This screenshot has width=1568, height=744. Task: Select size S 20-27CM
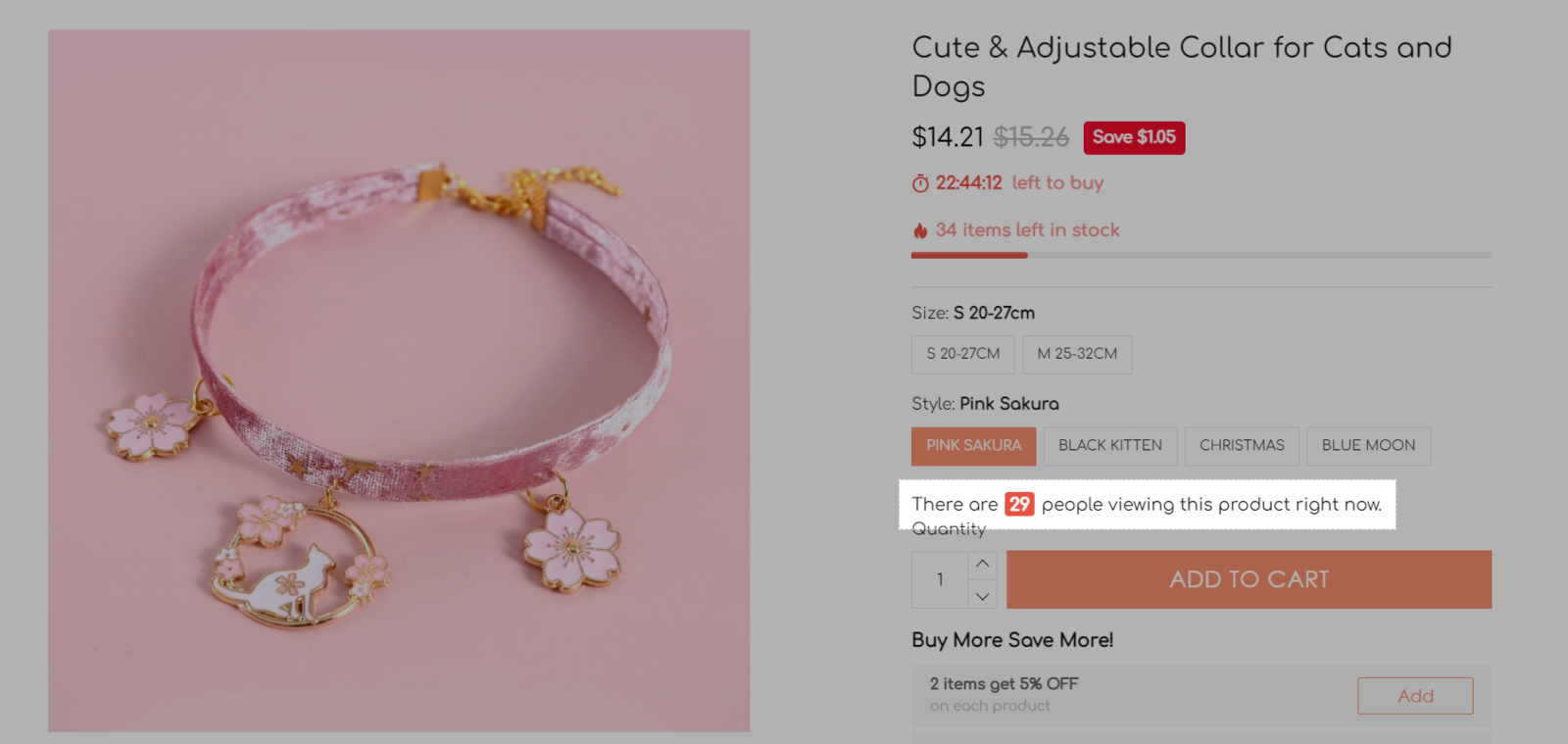(962, 354)
